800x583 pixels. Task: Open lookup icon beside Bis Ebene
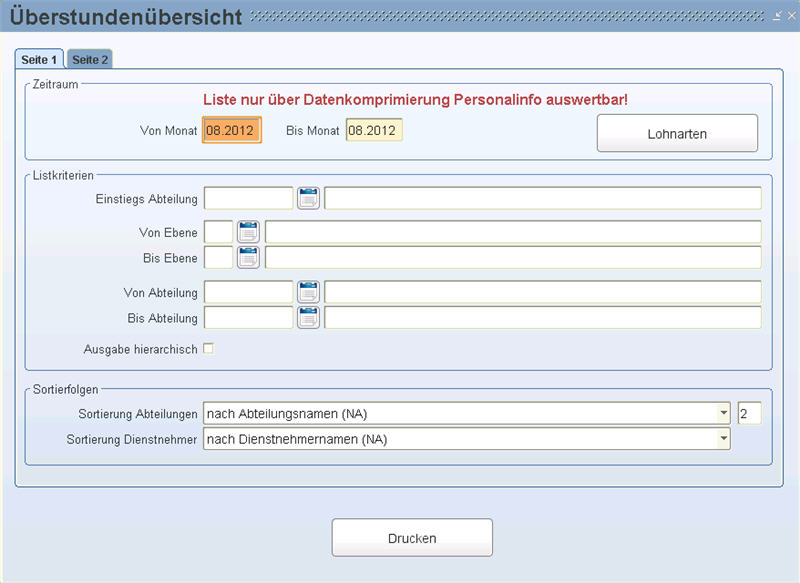(248, 258)
